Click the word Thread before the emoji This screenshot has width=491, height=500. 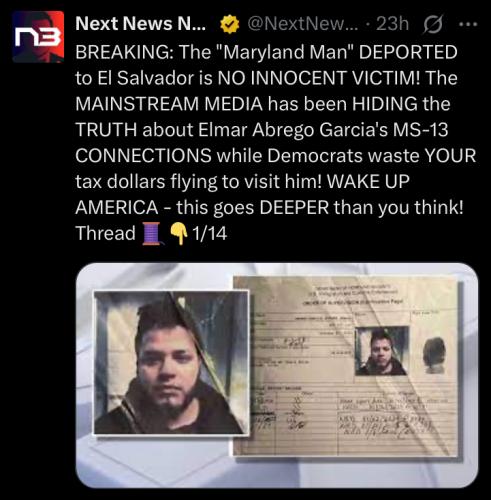click(x=105, y=233)
